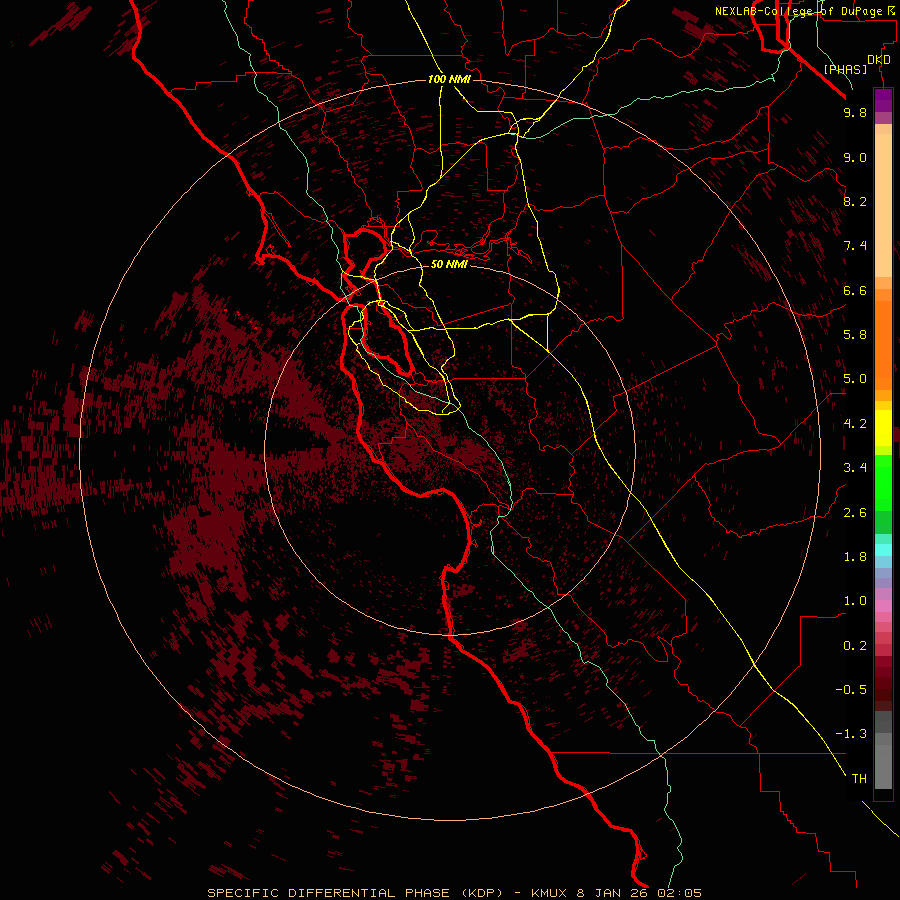
Task: Click the 7.4 scale value
Action: click(x=855, y=246)
